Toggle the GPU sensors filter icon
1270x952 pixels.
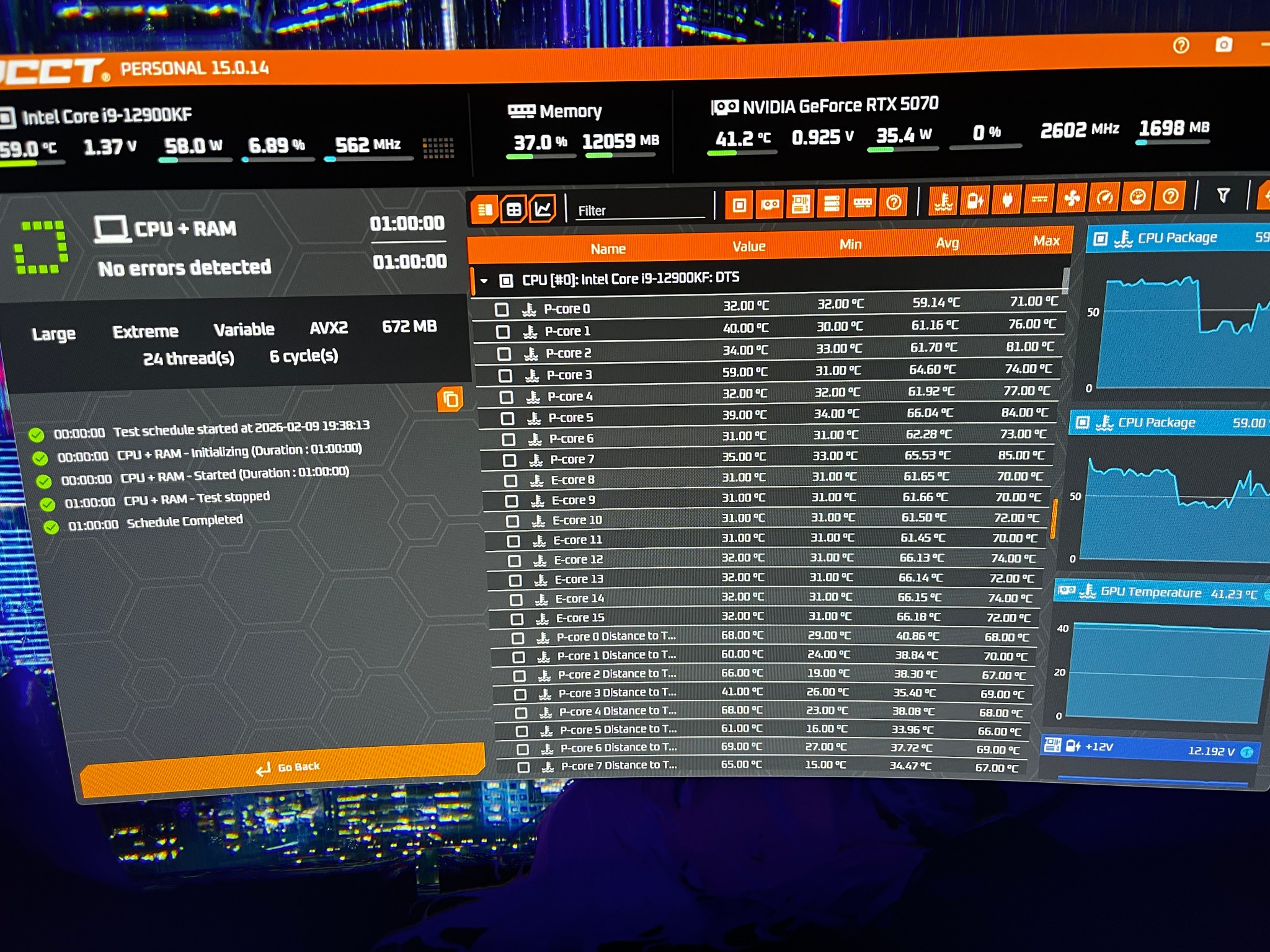[x=770, y=204]
